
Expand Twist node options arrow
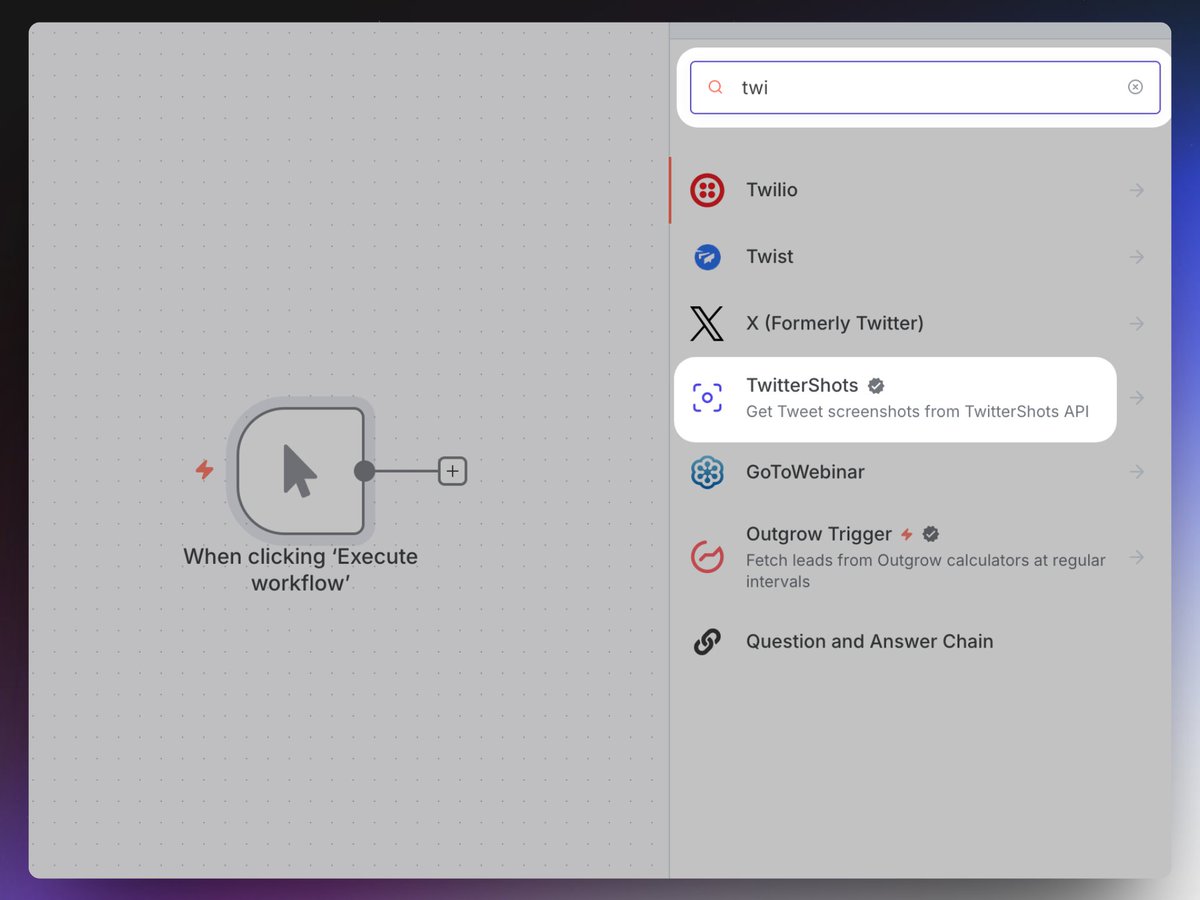[x=1136, y=257]
